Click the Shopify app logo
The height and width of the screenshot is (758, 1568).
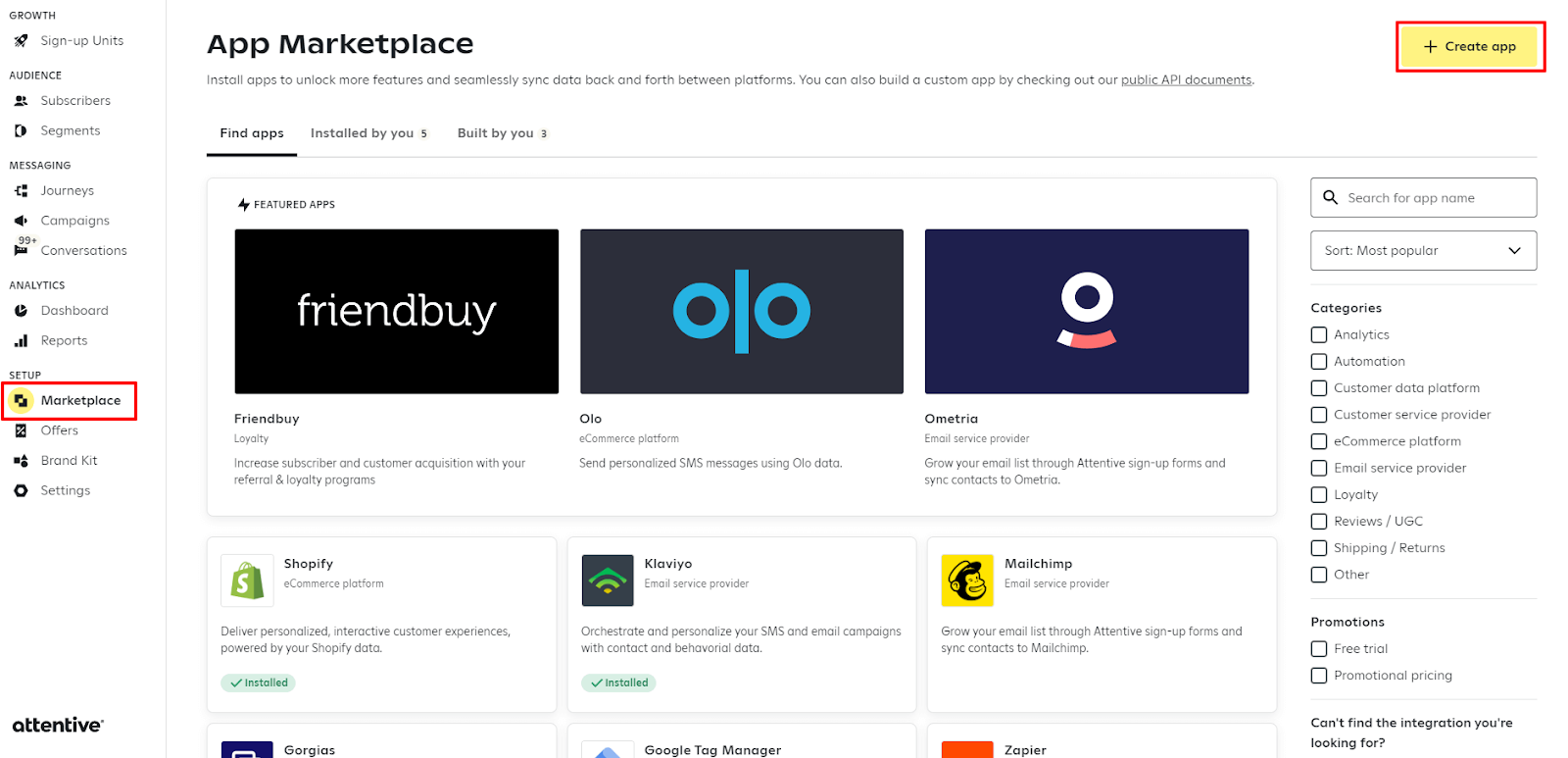247,581
